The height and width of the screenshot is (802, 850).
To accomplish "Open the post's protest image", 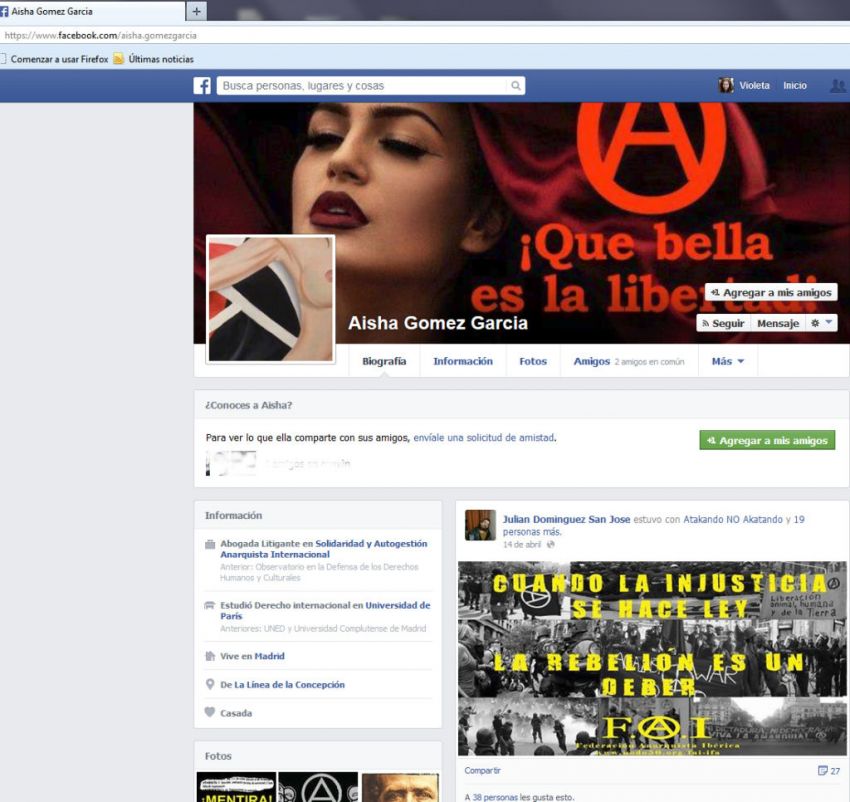I will click(x=652, y=658).
